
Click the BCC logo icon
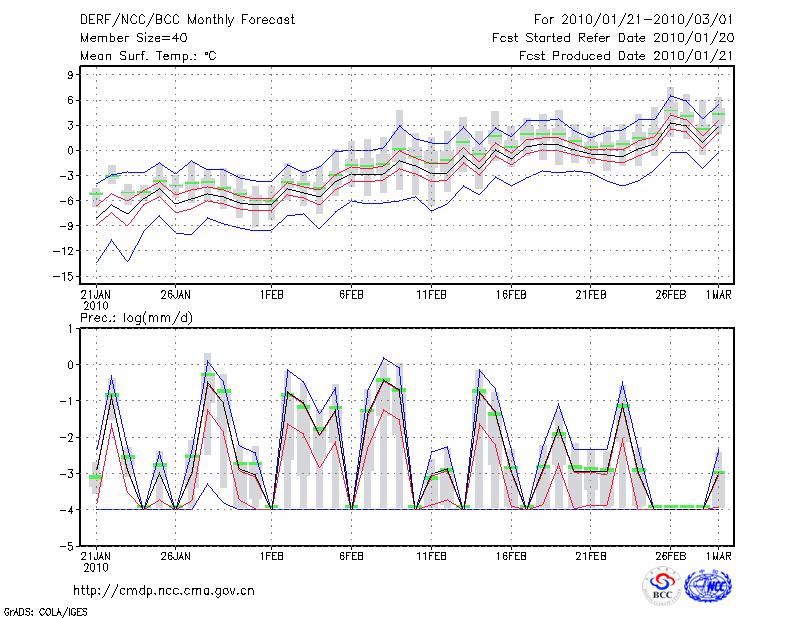click(662, 586)
